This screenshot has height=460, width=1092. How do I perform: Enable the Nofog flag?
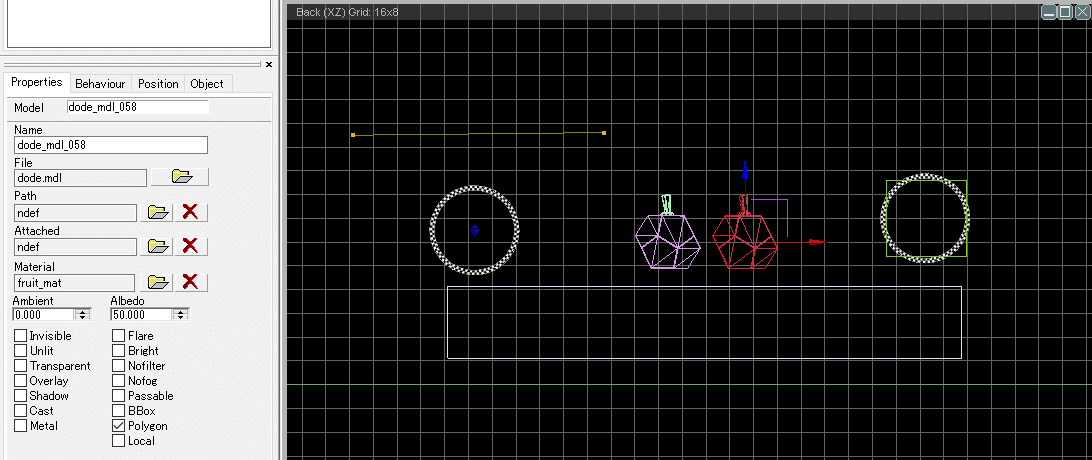point(118,381)
